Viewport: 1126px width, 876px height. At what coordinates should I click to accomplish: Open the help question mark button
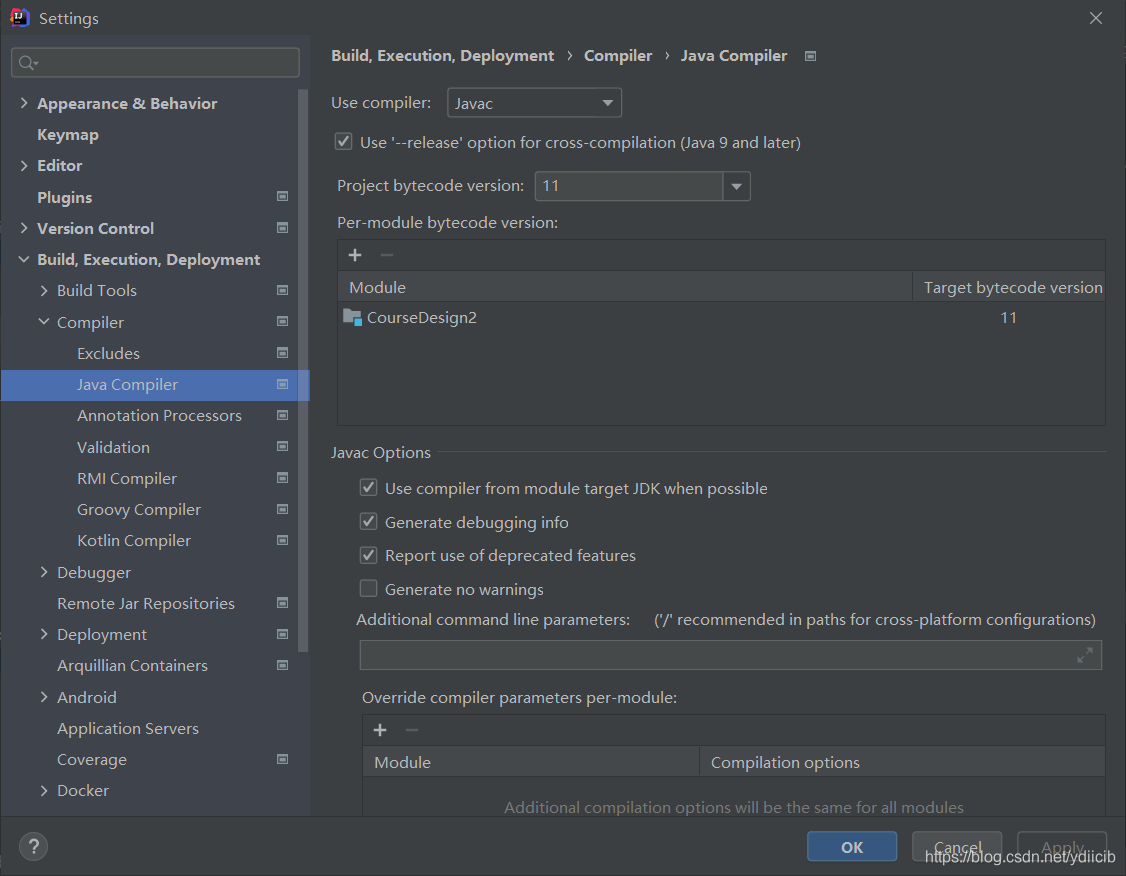click(x=33, y=847)
